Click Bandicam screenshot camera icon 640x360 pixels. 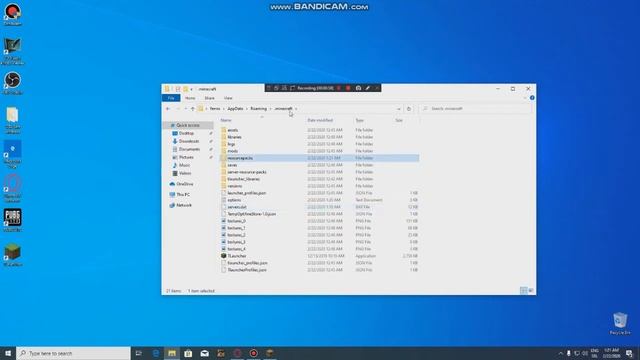coord(358,88)
